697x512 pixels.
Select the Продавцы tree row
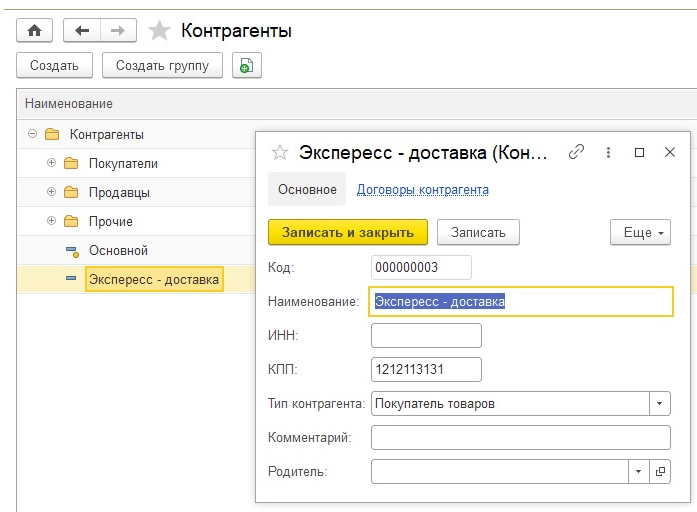[136, 192]
